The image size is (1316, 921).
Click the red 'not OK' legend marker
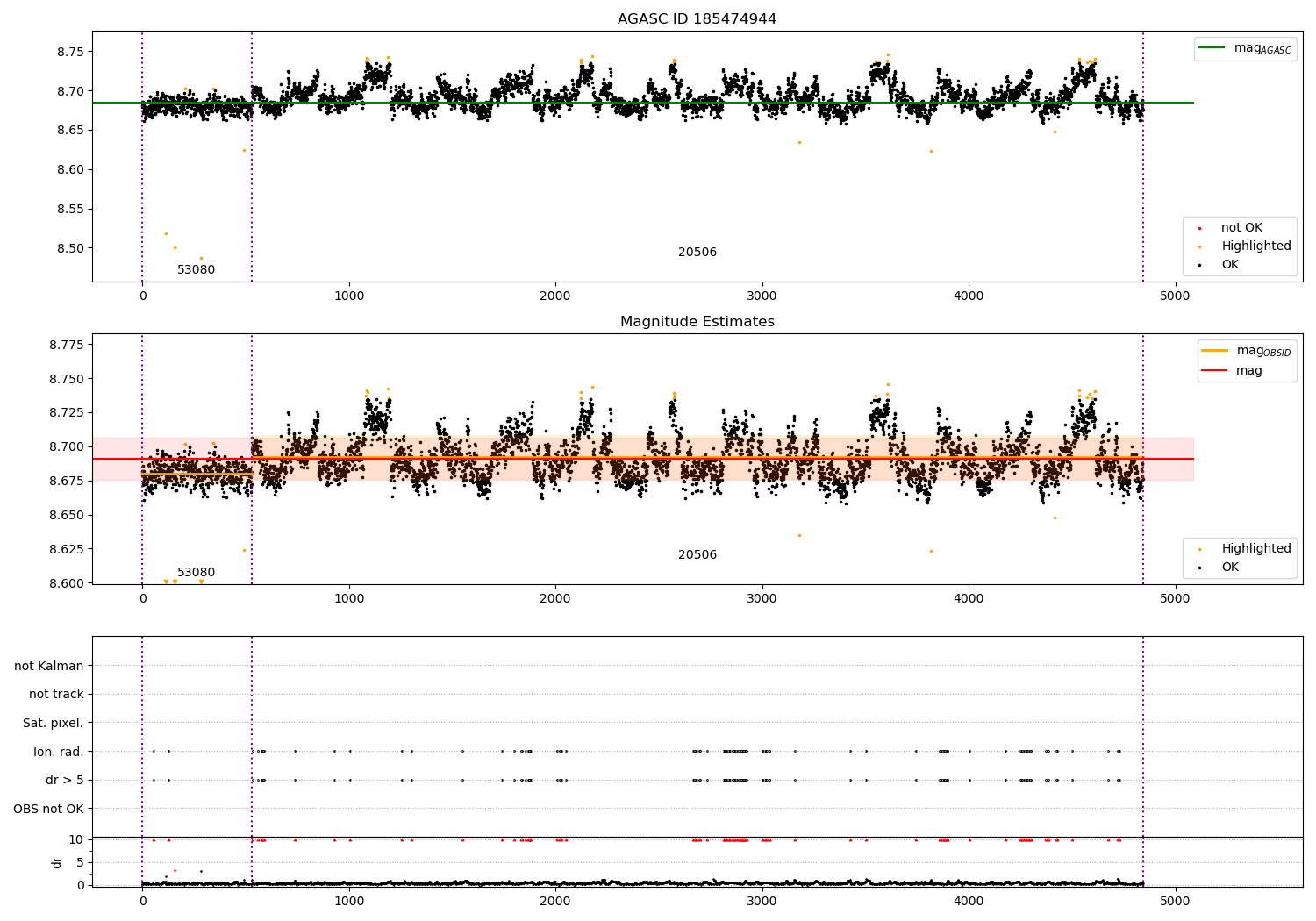click(1199, 228)
